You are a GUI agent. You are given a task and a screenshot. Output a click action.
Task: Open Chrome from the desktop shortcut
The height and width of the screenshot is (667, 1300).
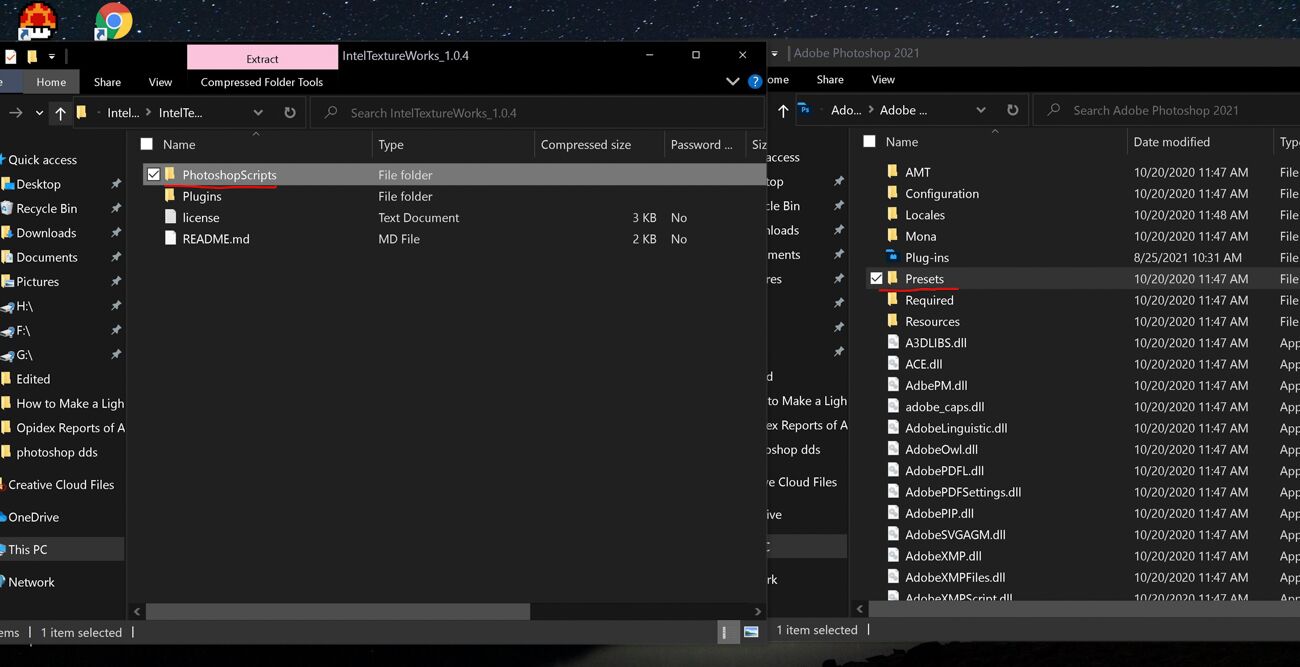coord(112,21)
